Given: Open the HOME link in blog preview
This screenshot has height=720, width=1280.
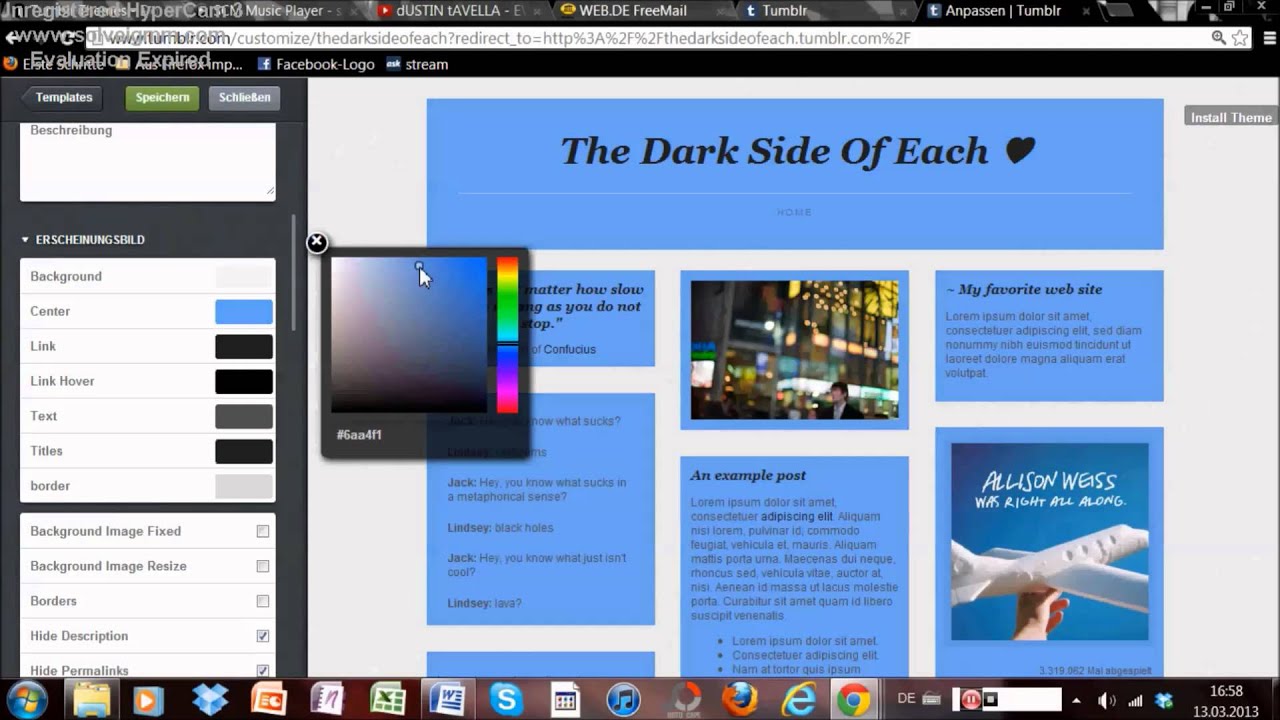Looking at the screenshot, I should 795,212.
